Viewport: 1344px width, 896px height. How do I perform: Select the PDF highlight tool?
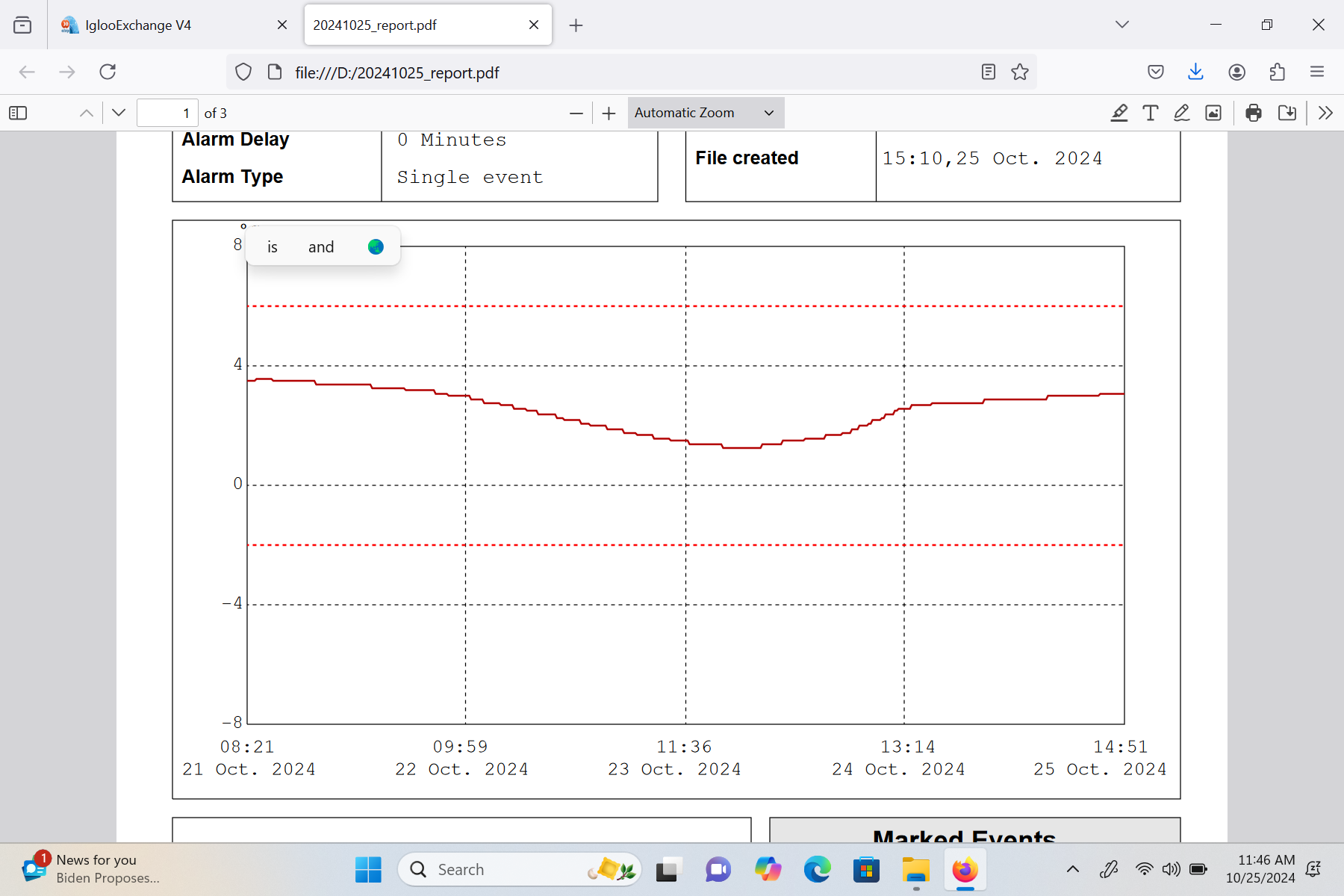tap(1119, 113)
